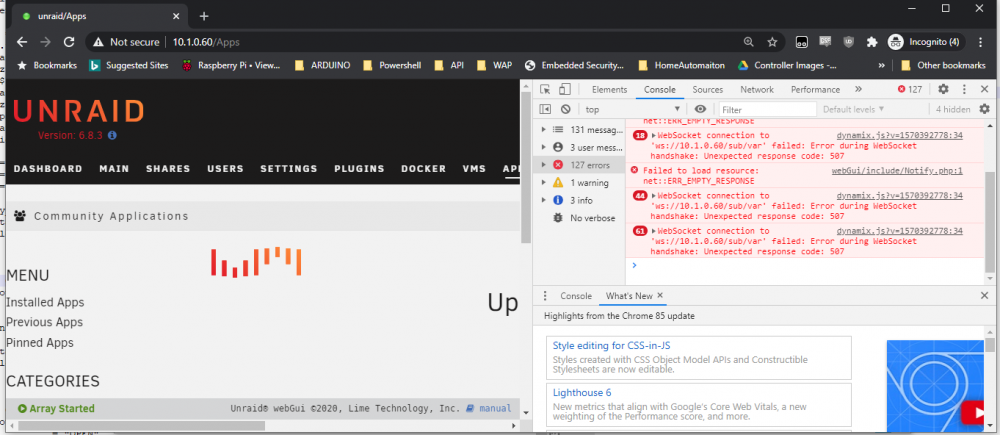This screenshot has height=435, width=1000.
Task: Click the Not secure warning indicator
Action: (x=126, y=42)
